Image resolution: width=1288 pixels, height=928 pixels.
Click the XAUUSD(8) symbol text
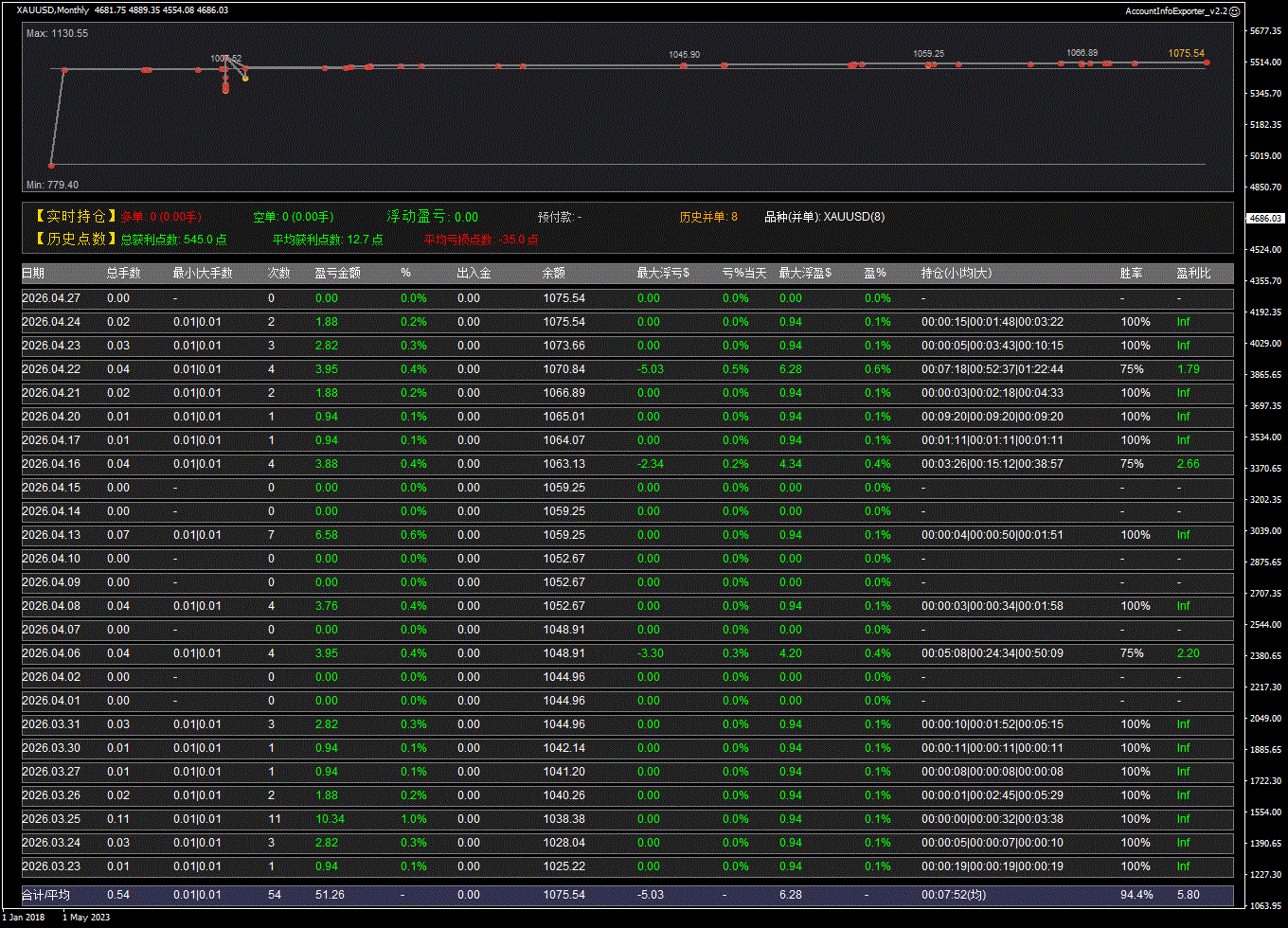854,217
